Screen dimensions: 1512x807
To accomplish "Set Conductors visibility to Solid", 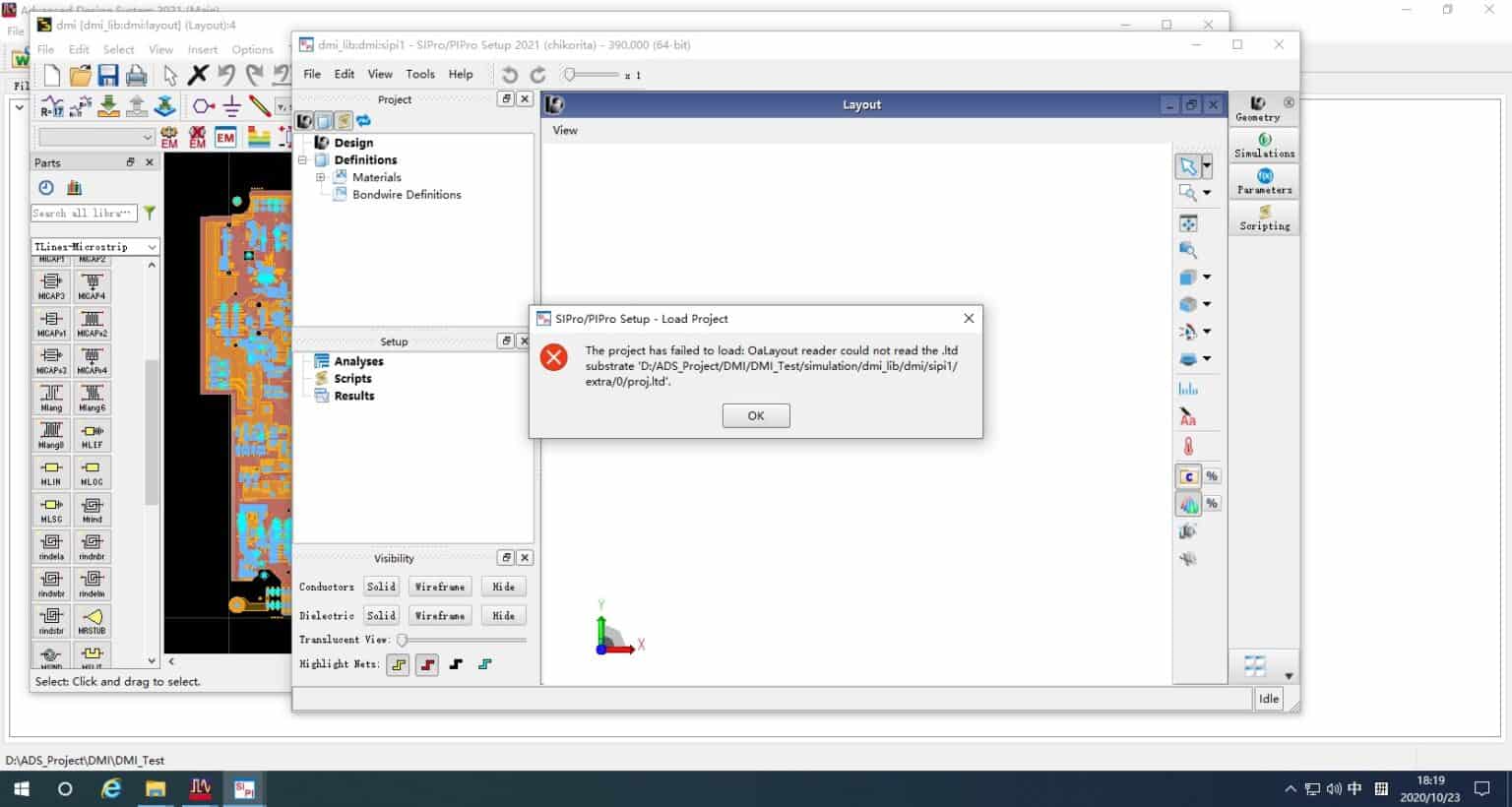I will [381, 587].
